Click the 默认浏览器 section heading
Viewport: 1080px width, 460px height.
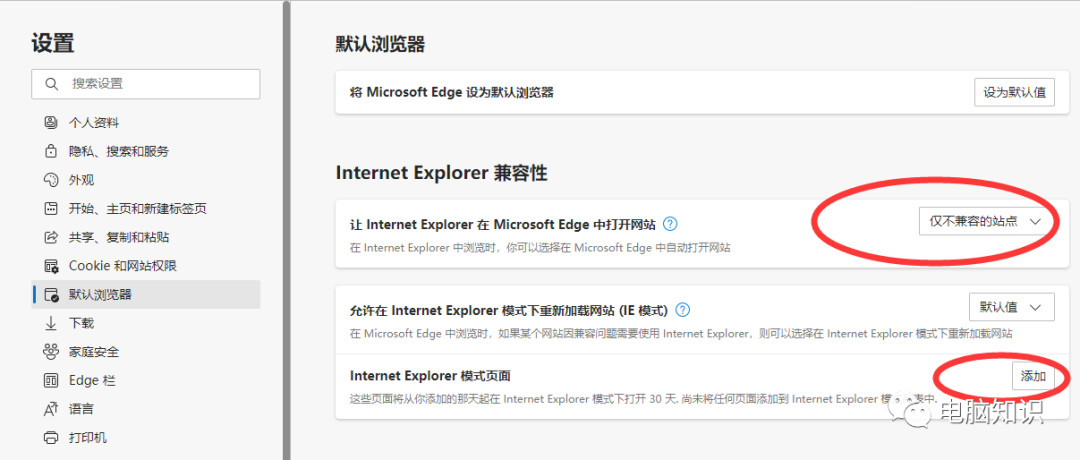[x=380, y=45]
